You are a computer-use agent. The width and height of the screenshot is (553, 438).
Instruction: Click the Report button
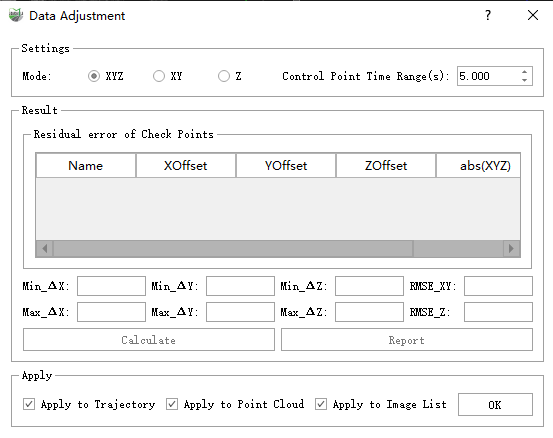[x=407, y=340]
